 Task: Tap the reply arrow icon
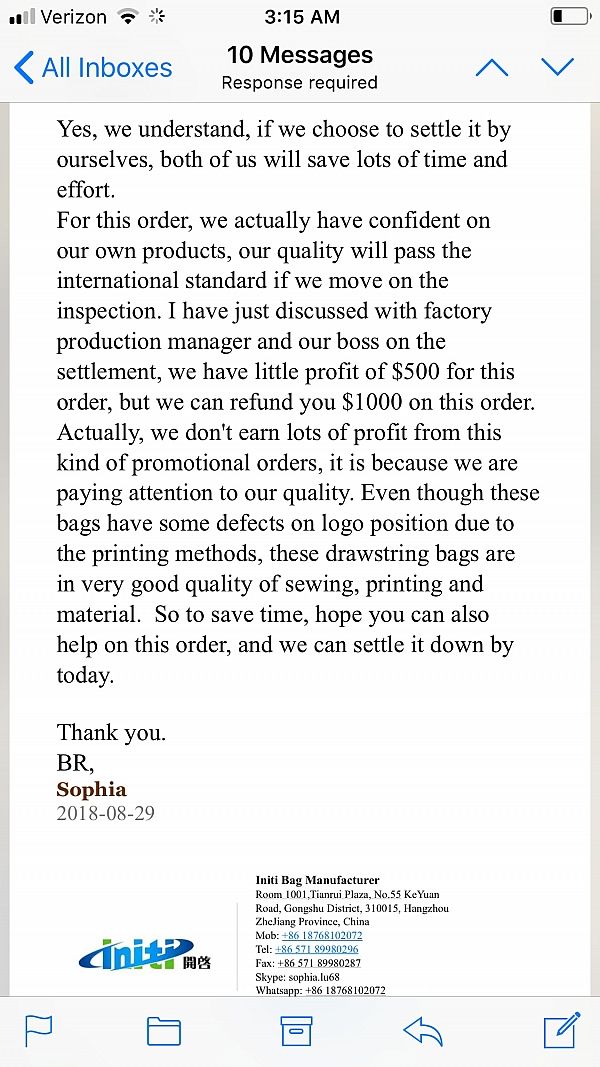423,1031
